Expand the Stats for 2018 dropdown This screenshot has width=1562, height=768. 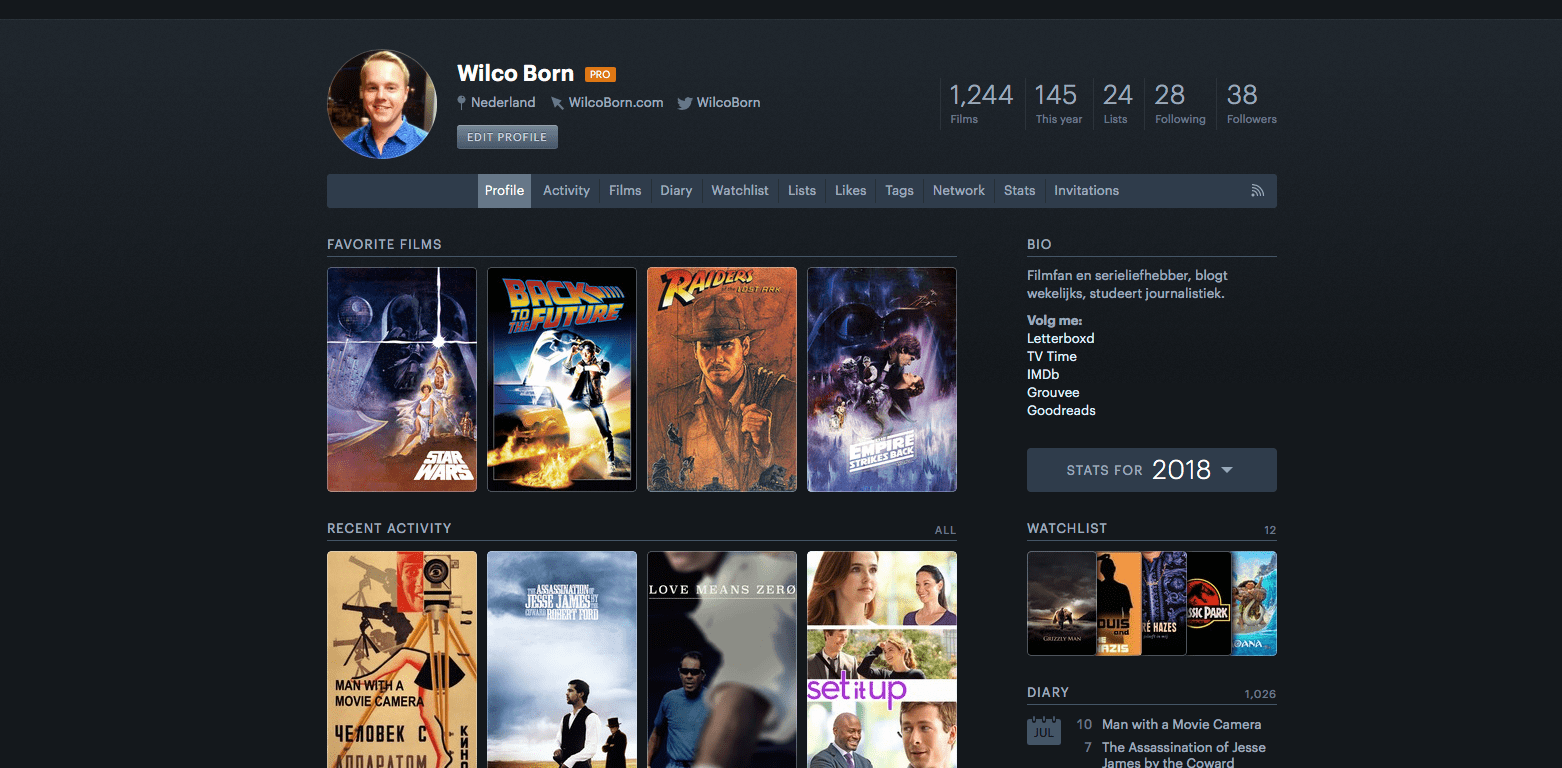1151,470
